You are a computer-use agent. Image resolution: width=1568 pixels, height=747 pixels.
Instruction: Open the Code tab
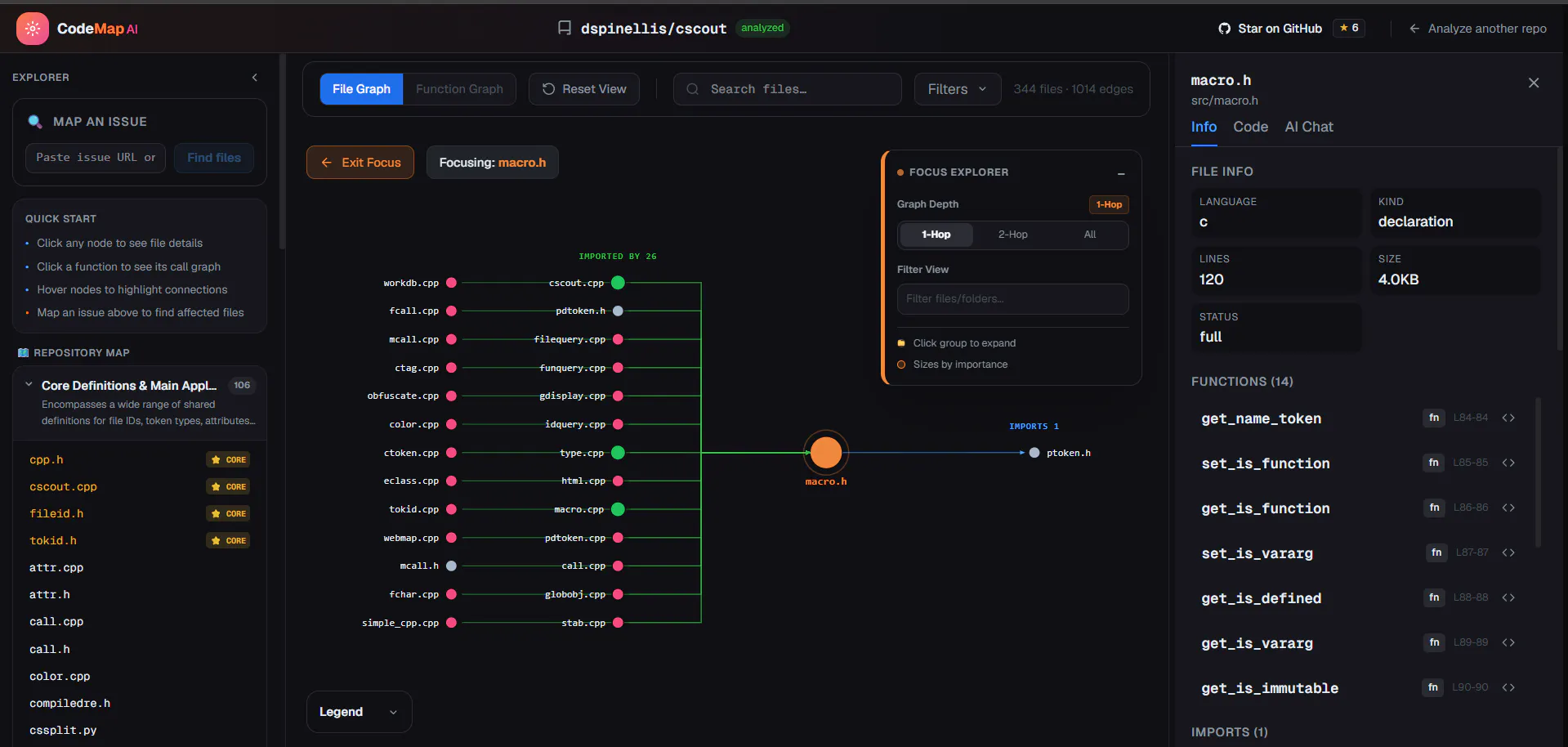coord(1250,127)
